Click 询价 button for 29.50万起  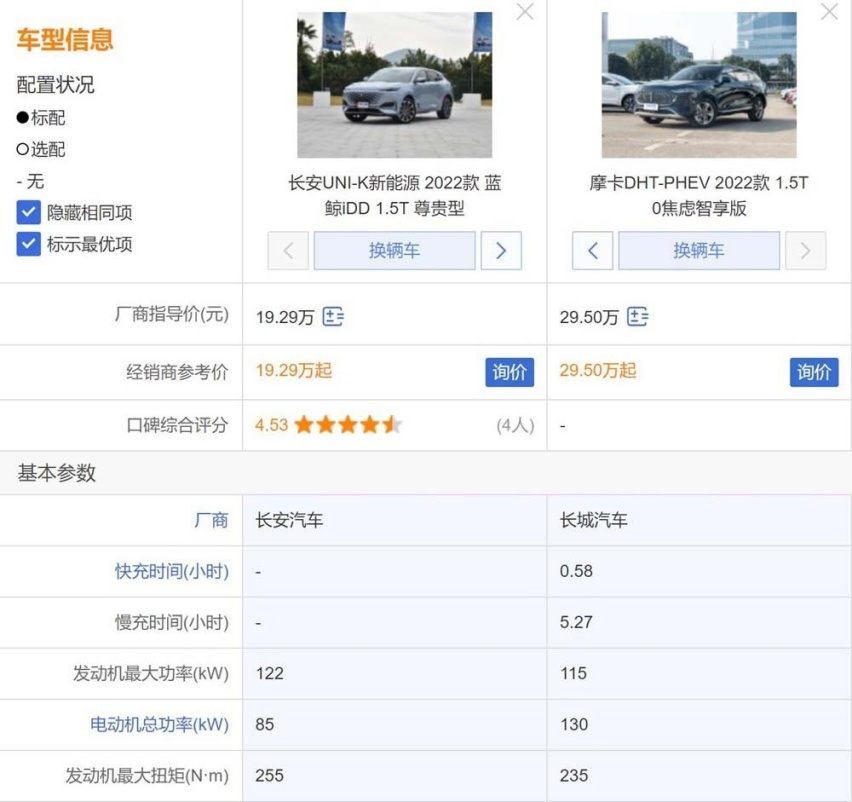click(x=814, y=372)
